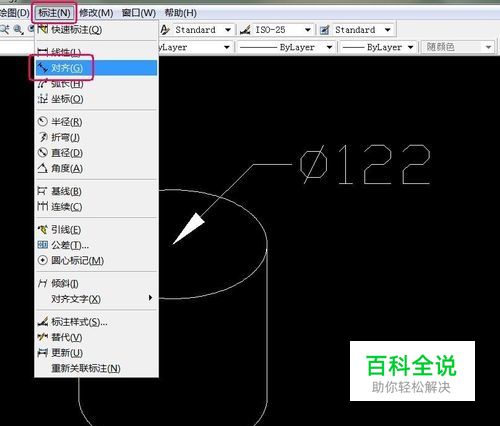Viewport: 500px width, 426px height.
Task: Click the continue dimension icon
Action: (42, 206)
